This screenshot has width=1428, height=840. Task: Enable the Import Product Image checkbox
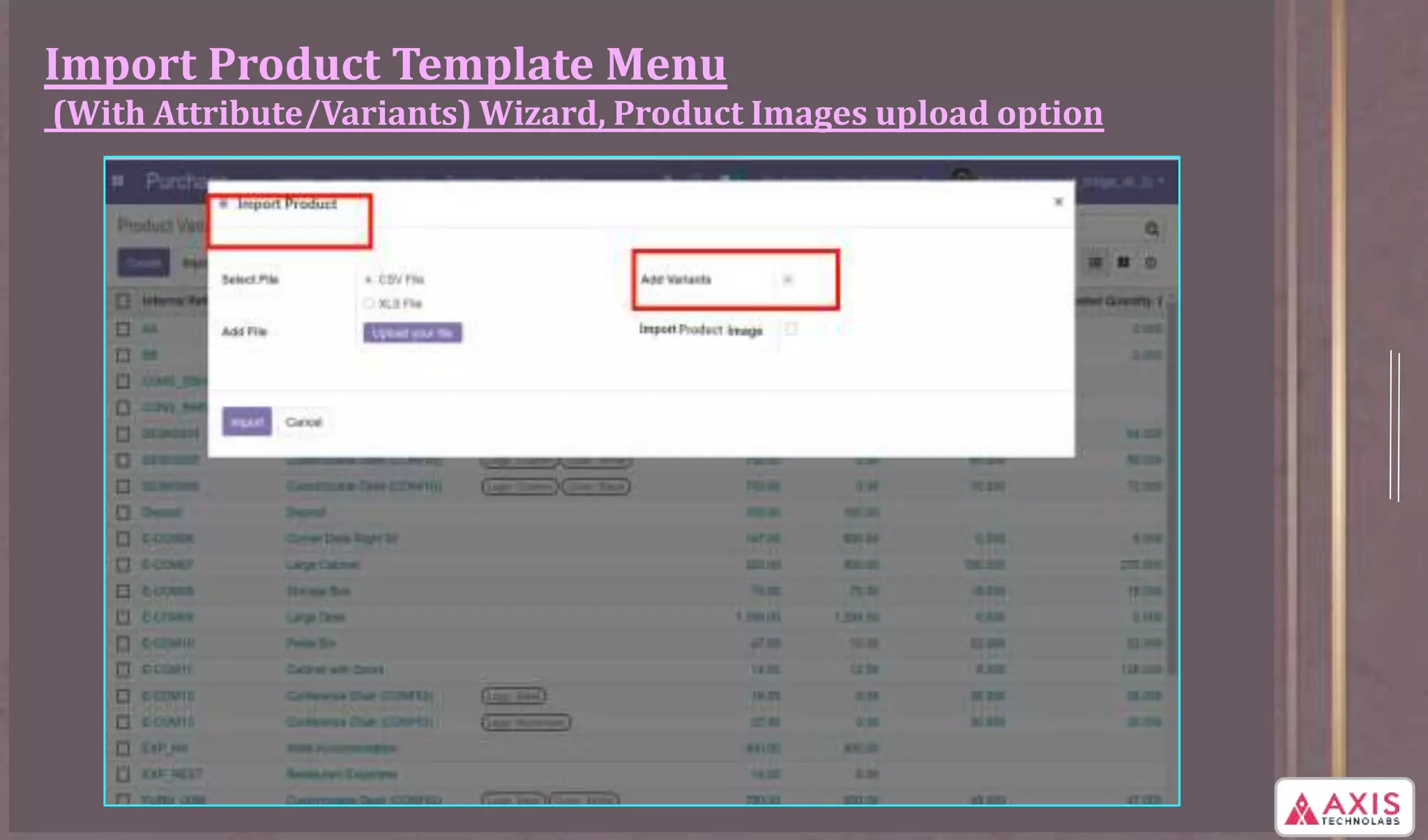click(791, 328)
